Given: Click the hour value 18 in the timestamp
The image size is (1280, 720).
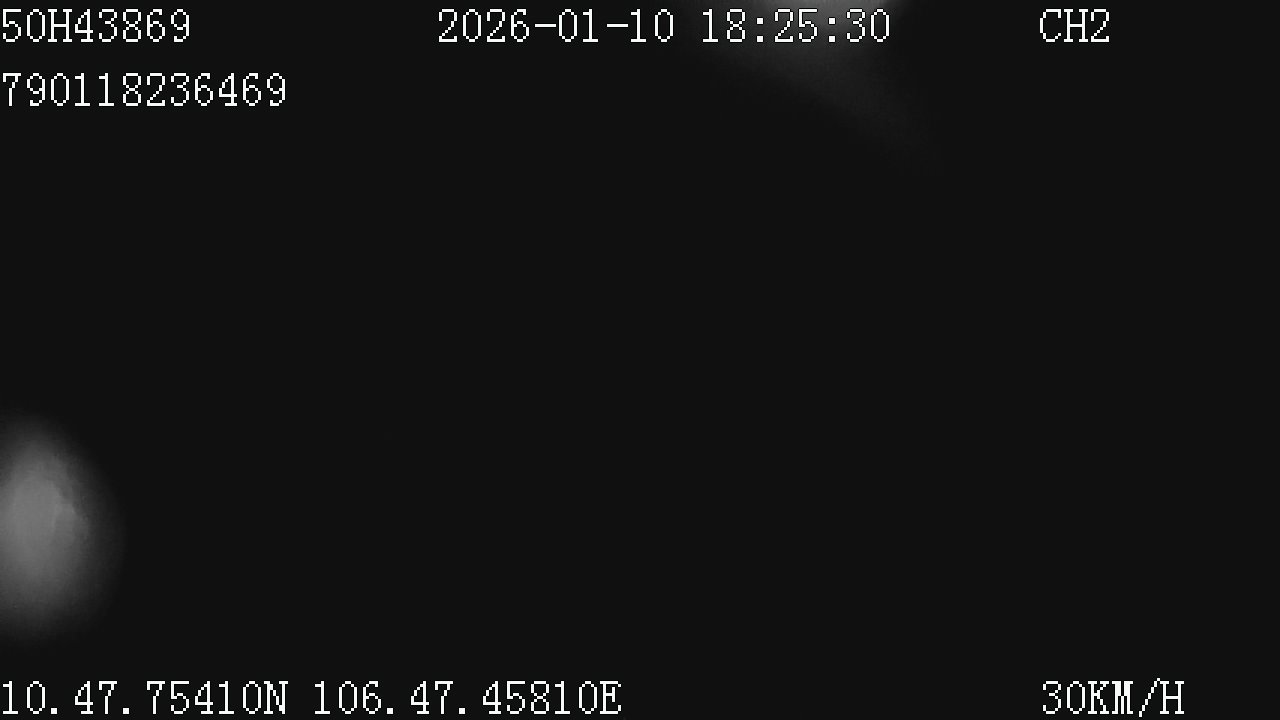Looking at the screenshot, I should pos(723,26).
